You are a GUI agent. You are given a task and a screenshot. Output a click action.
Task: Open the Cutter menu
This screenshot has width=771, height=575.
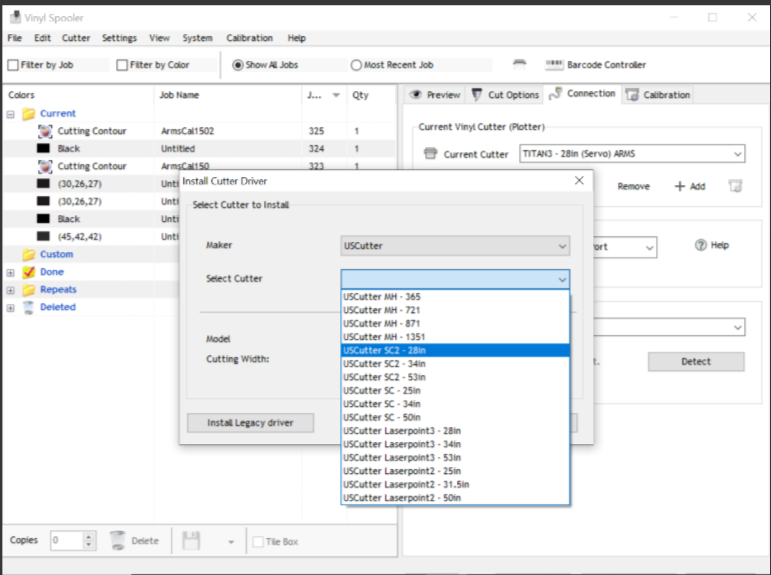tap(76, 38)
